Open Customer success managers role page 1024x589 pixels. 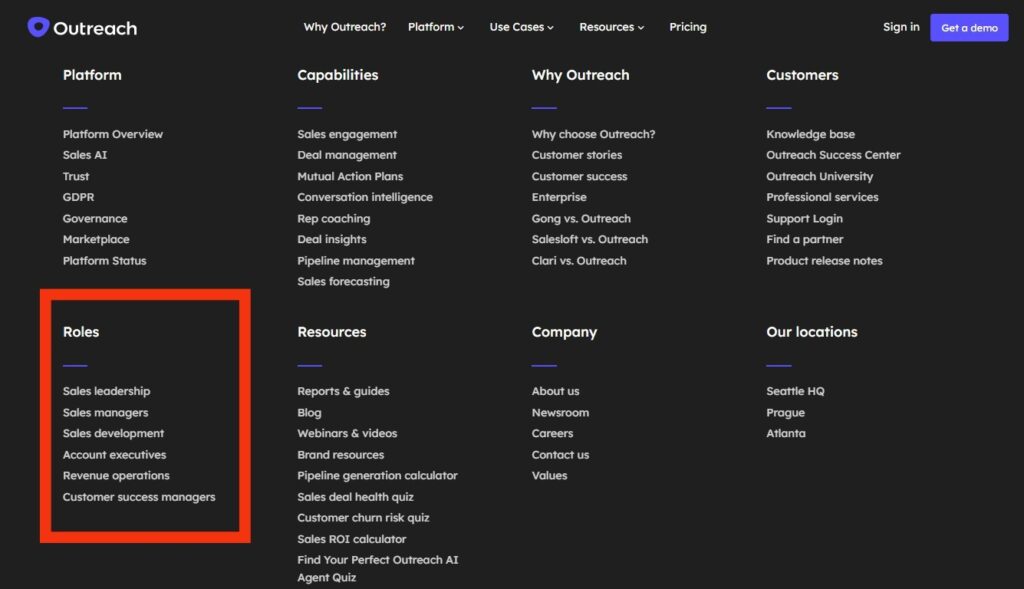[x=139, y=497]
